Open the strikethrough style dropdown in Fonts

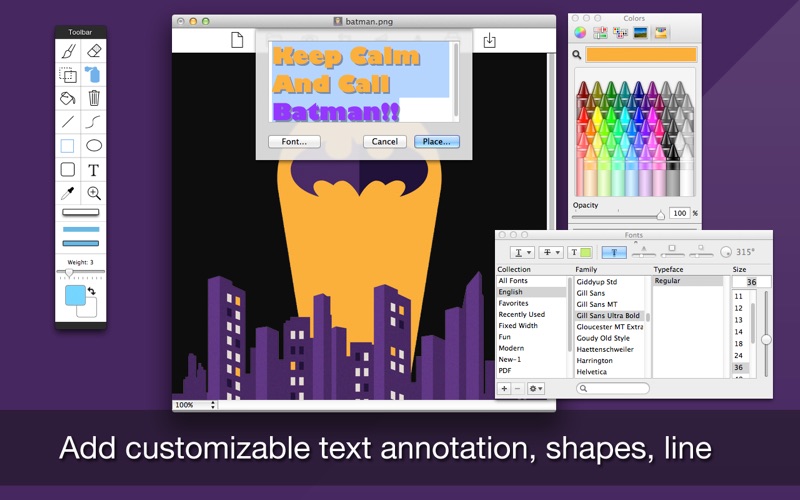(x=551, y=252)
